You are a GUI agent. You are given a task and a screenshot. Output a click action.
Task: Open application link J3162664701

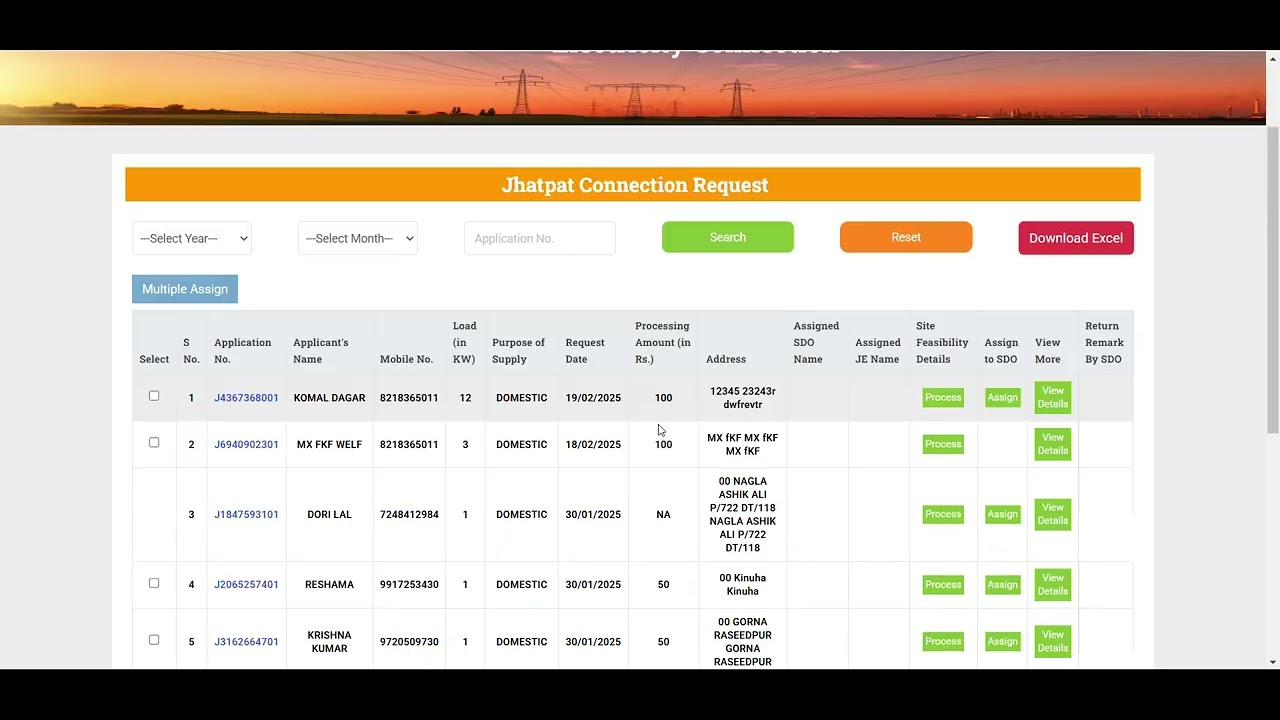click(246, 642)
